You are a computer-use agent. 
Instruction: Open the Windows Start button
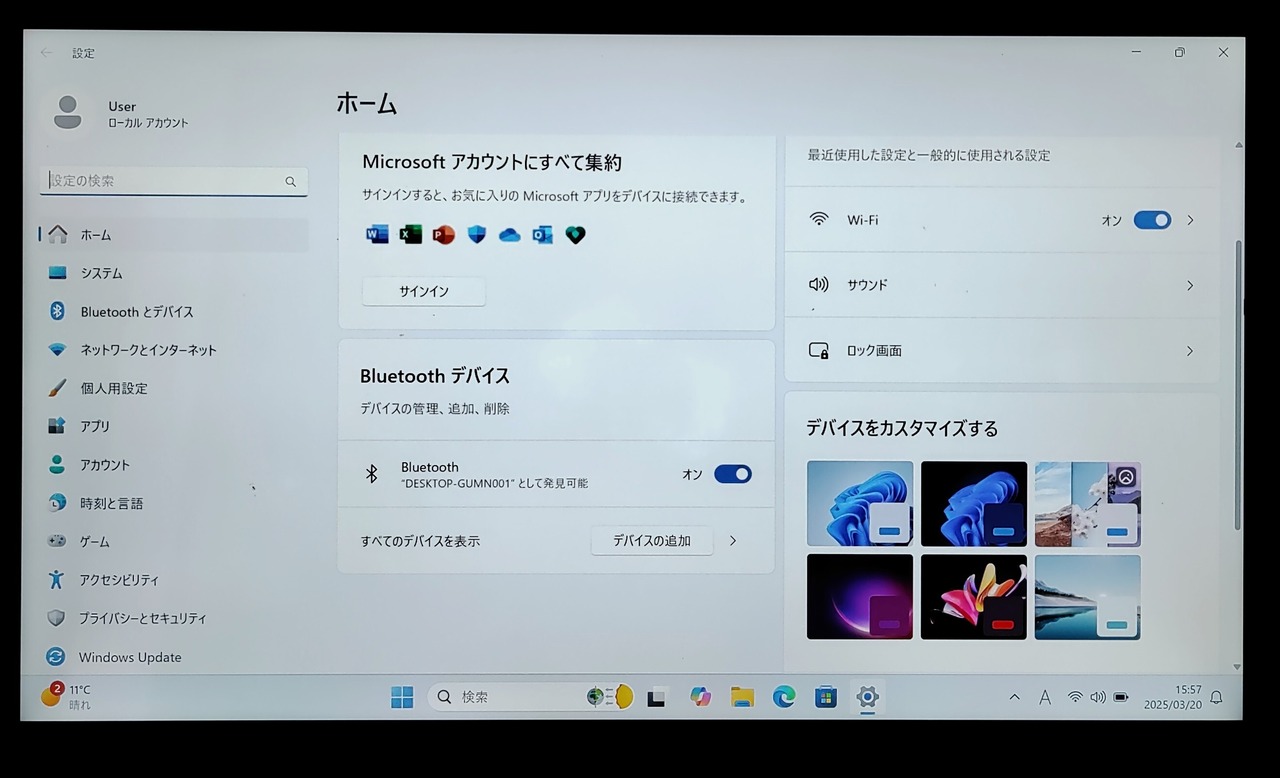[402, 697]
